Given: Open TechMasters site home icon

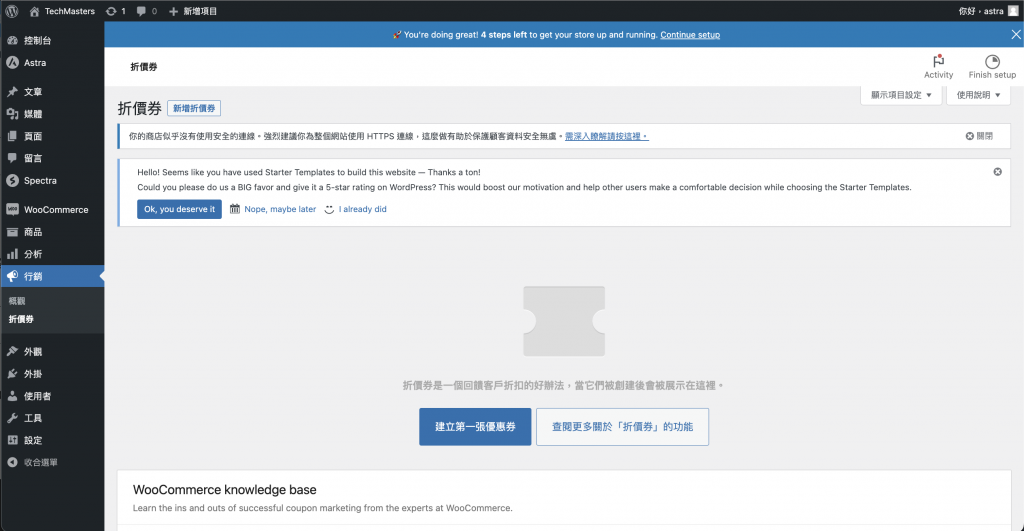Looking at the screenshot, I should [x=35, y=11].
